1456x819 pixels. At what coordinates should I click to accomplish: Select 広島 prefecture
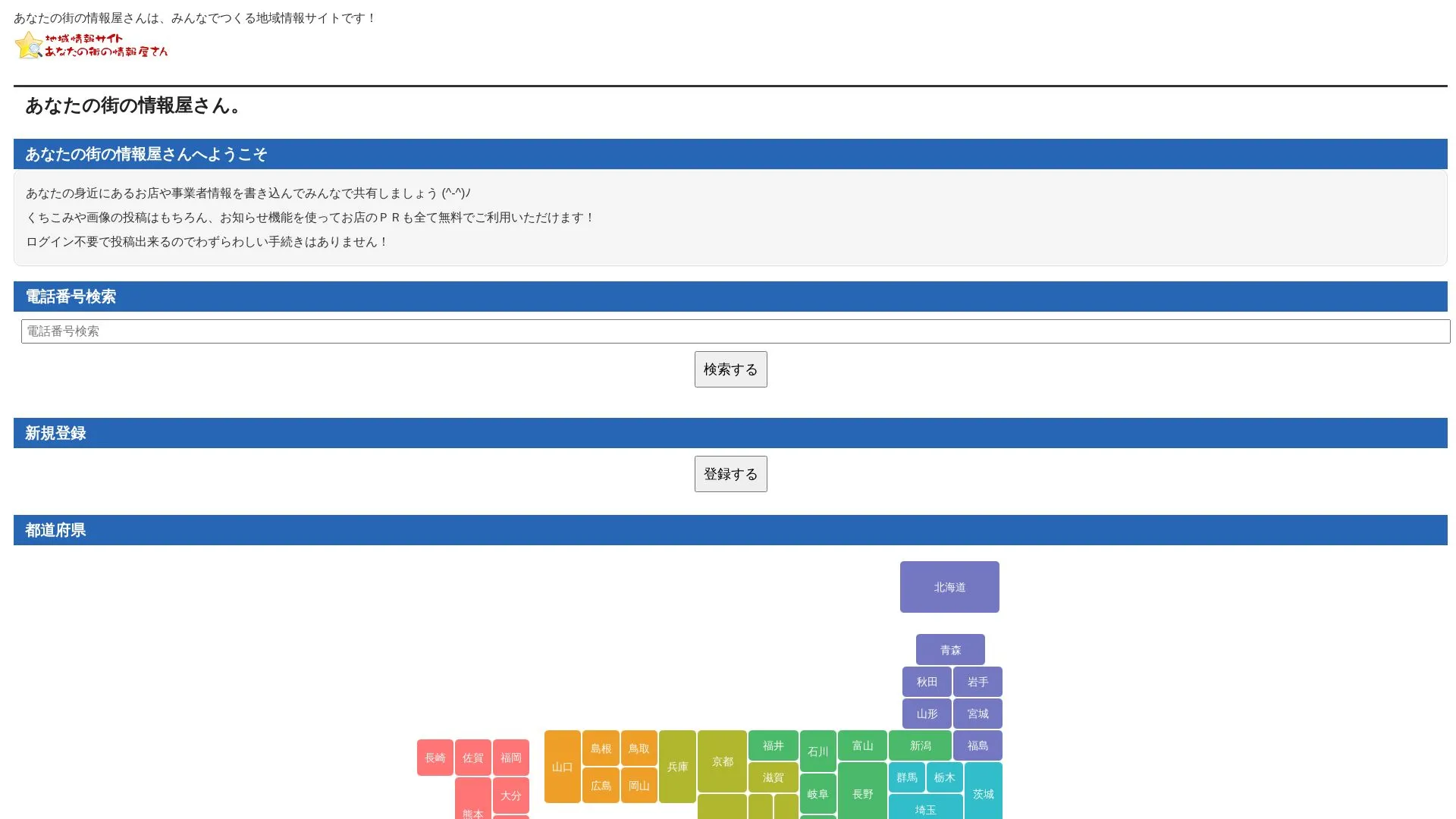click(x=601, y=786)
